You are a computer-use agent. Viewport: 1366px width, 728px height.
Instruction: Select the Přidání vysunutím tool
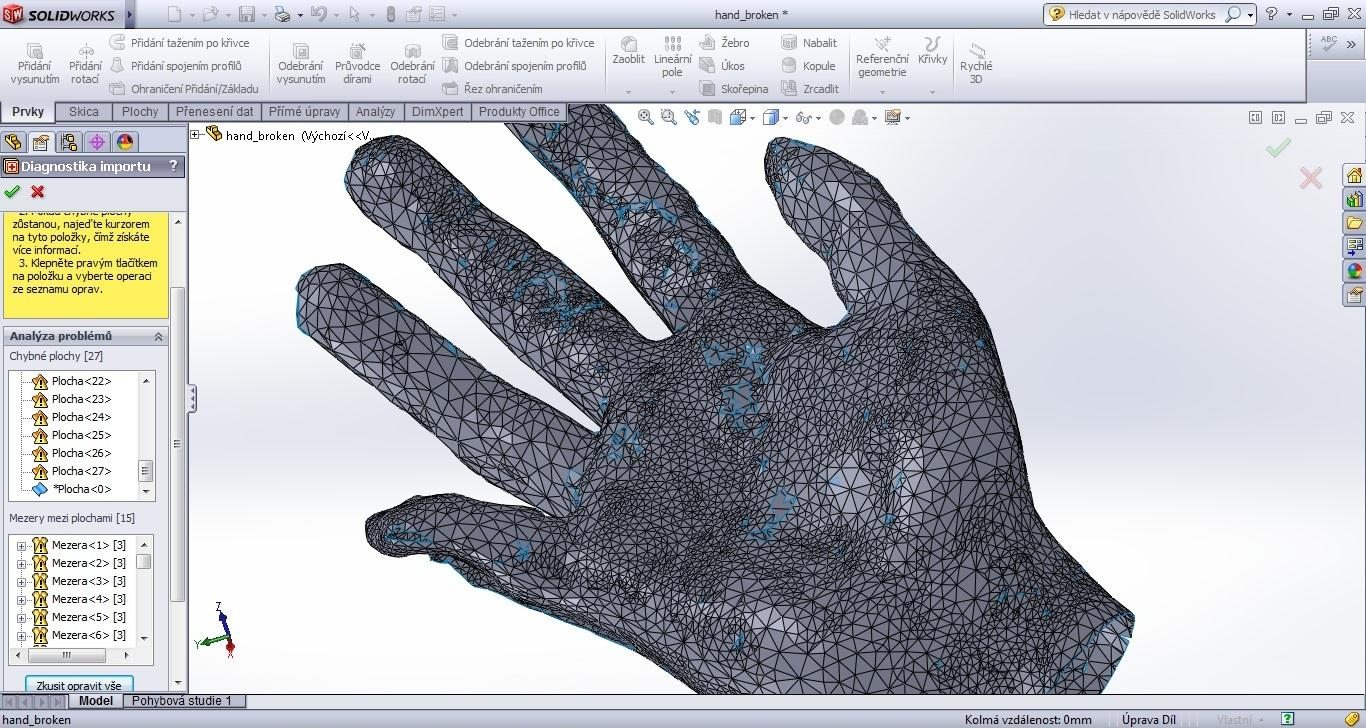[x=35, y=63]
